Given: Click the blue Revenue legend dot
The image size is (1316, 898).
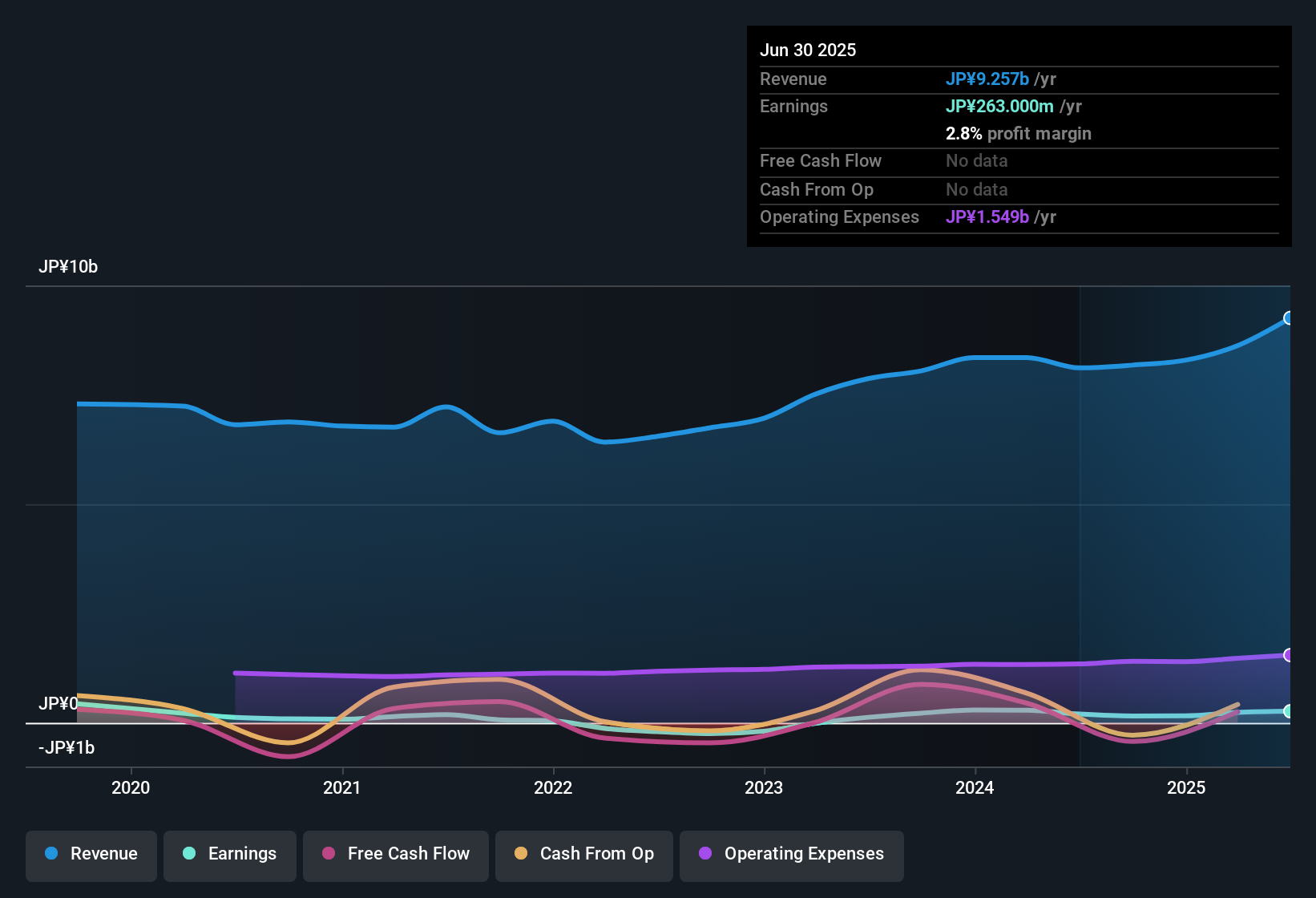Looking at the screenshot, I should [50, 854].
